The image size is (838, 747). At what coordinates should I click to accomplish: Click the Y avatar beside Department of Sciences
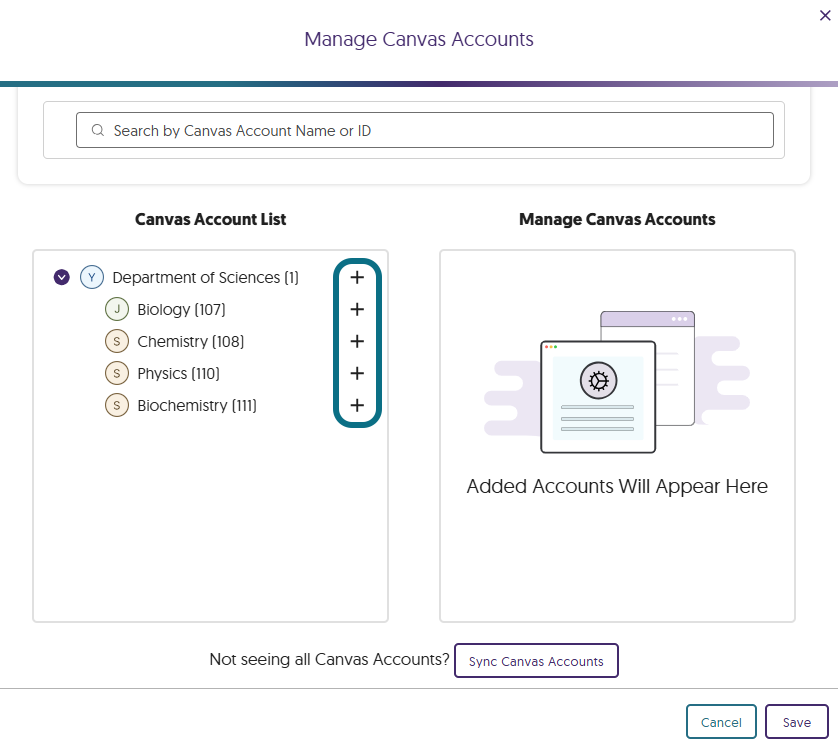click(92, 277)
